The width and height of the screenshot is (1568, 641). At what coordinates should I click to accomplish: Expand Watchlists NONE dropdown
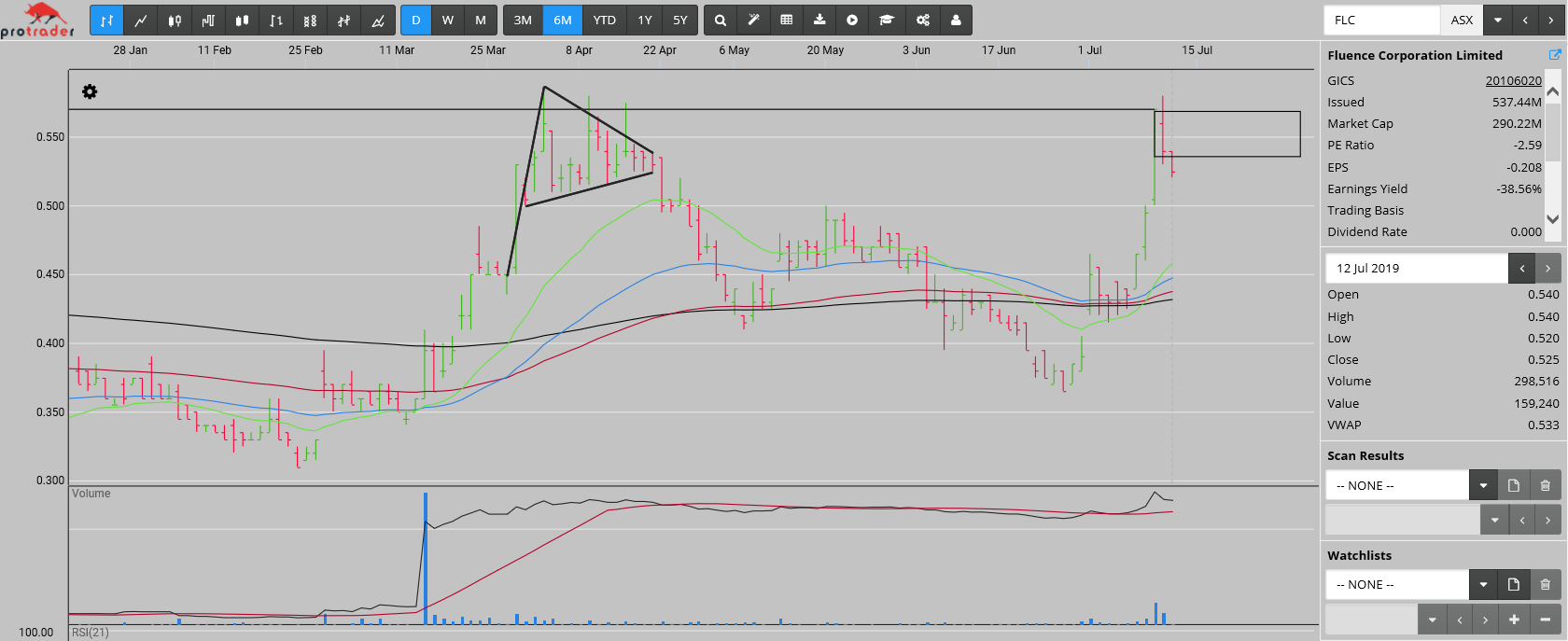(1483, 585)
